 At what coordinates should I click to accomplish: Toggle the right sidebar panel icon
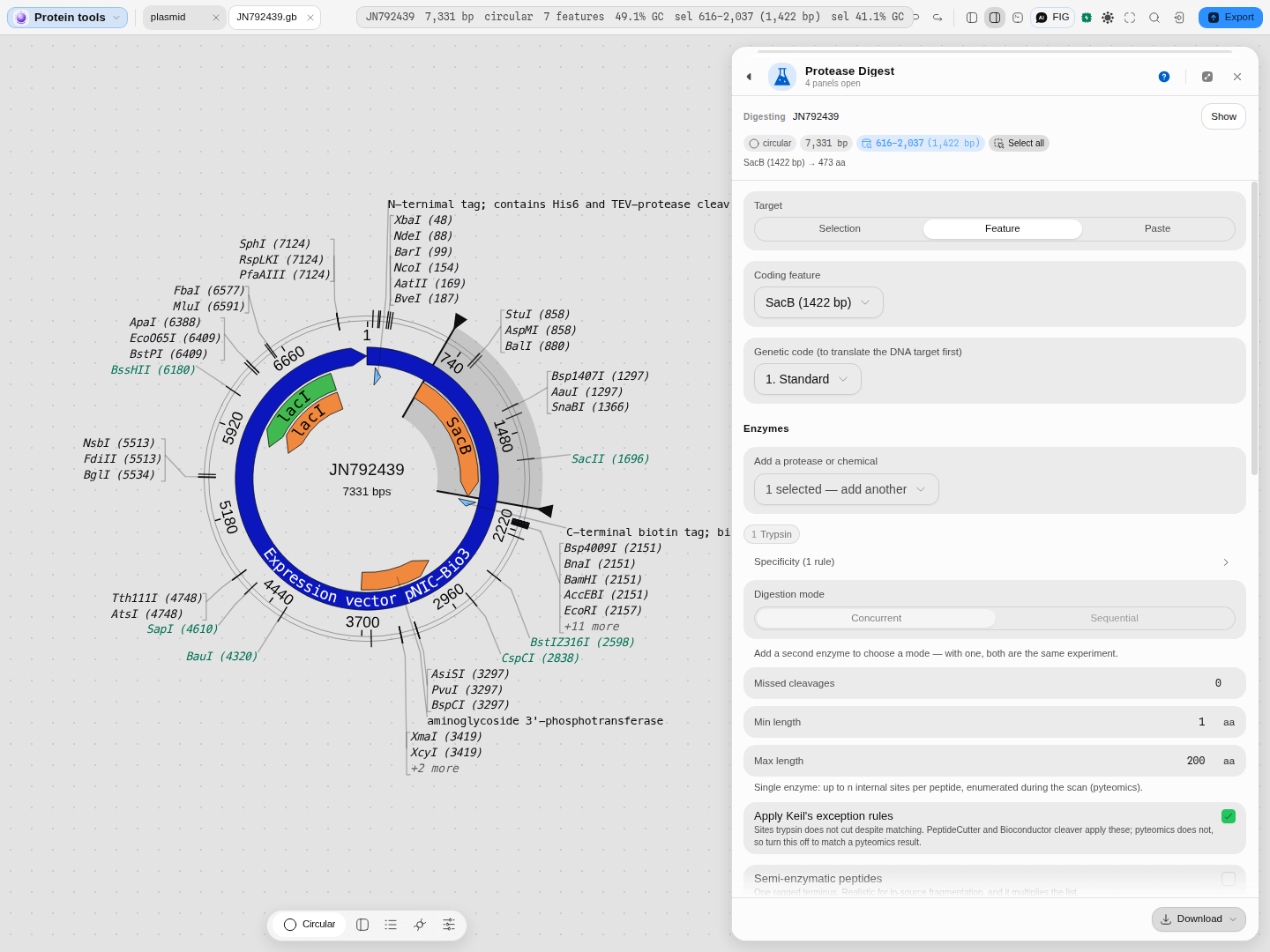pyautogui.click(x=995, y=18)
